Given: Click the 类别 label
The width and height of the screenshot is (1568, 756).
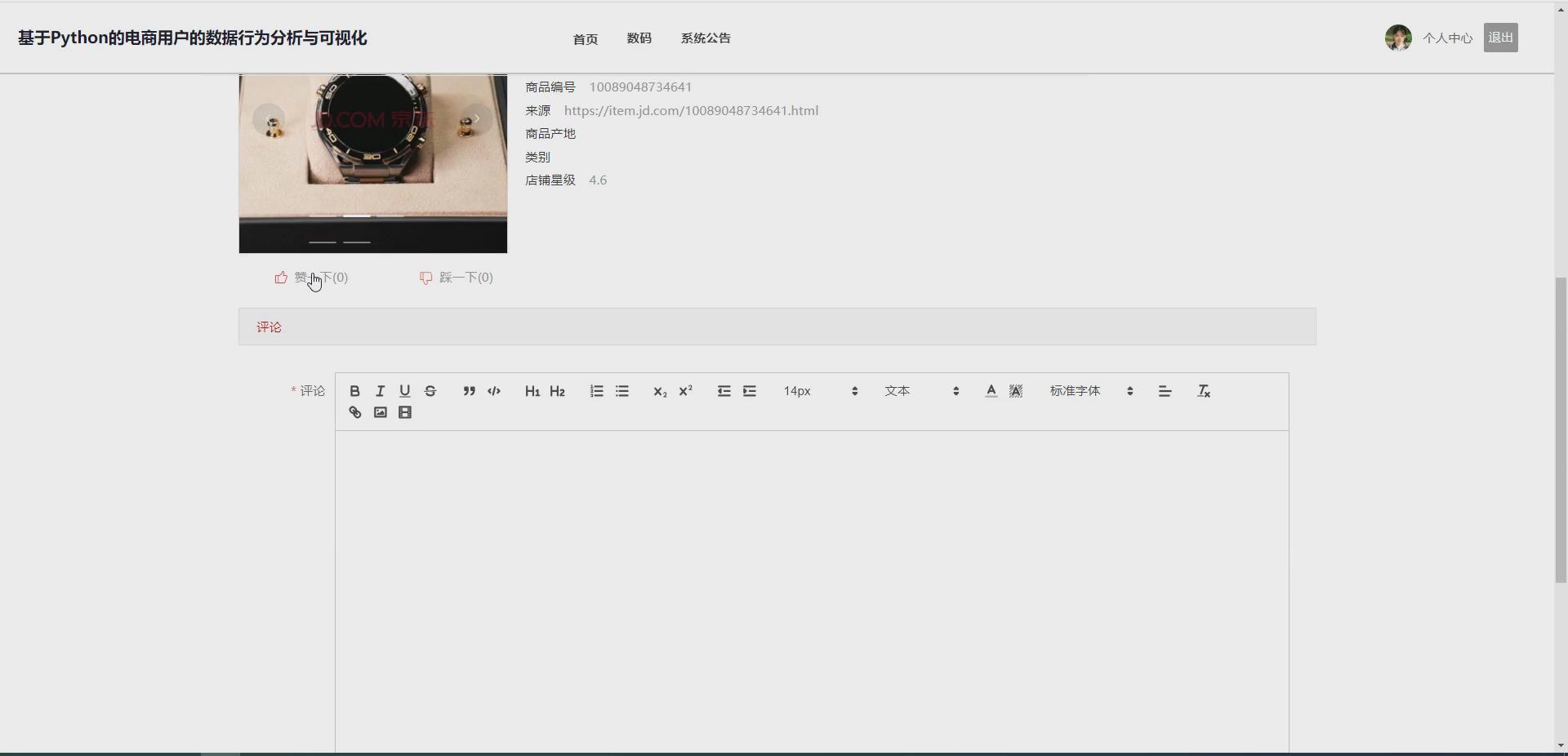Looking at the screenshot, I should pos(537,157).
